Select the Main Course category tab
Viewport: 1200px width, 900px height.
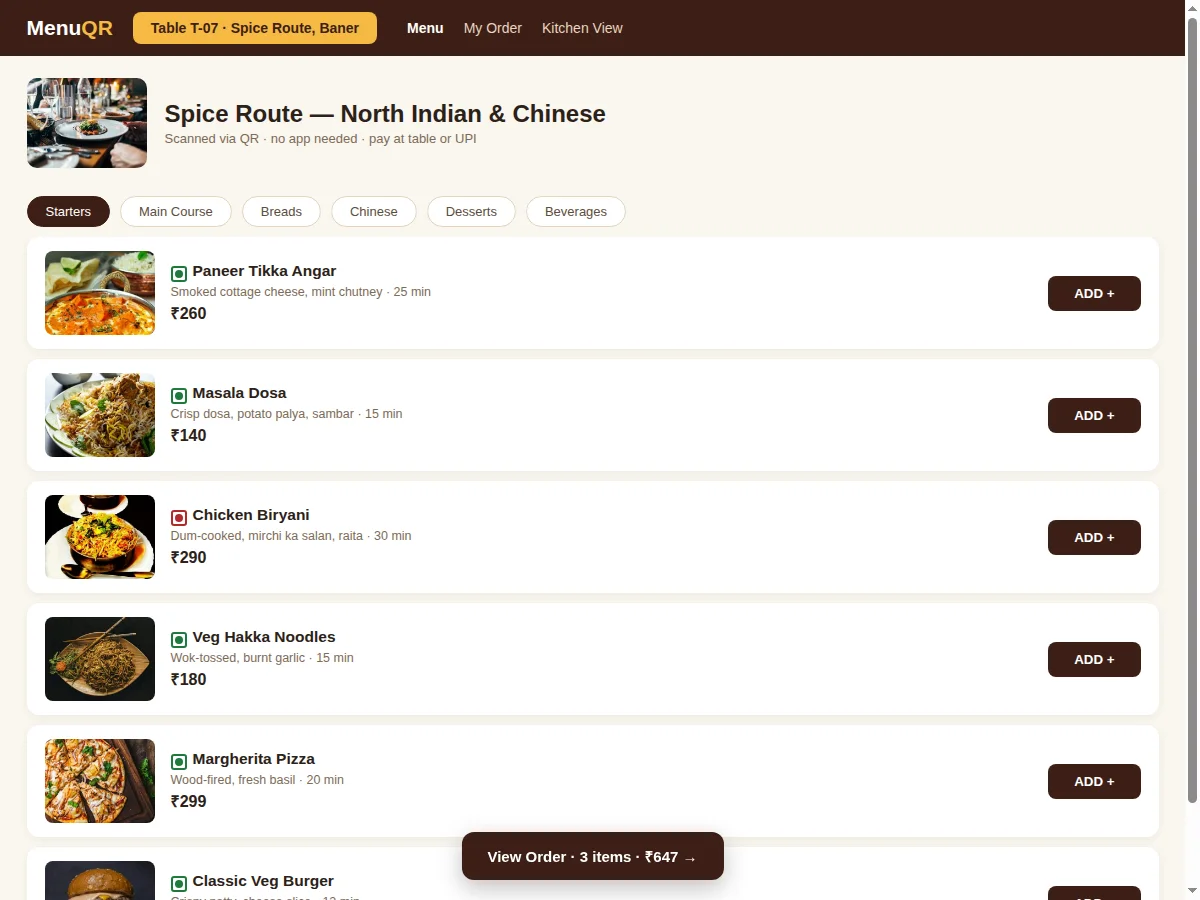click(176, 212)
